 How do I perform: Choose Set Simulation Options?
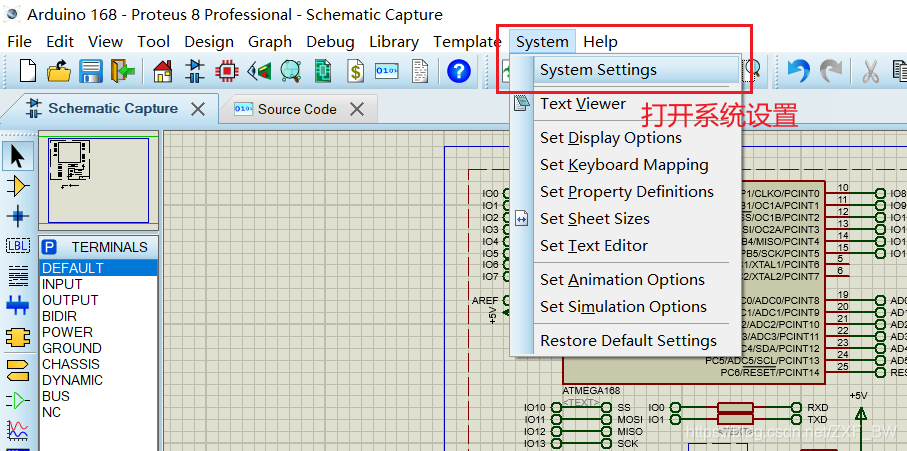[625, 306]
